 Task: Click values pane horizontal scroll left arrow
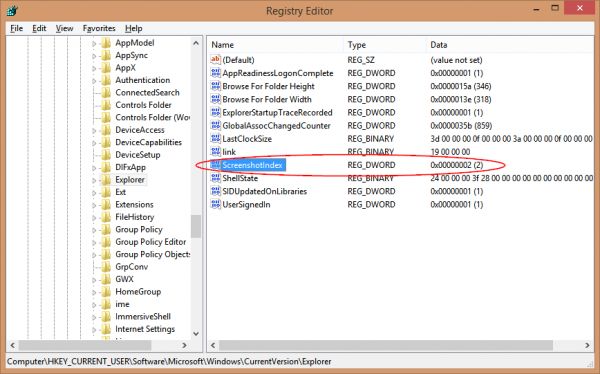(x=213, y=345)
